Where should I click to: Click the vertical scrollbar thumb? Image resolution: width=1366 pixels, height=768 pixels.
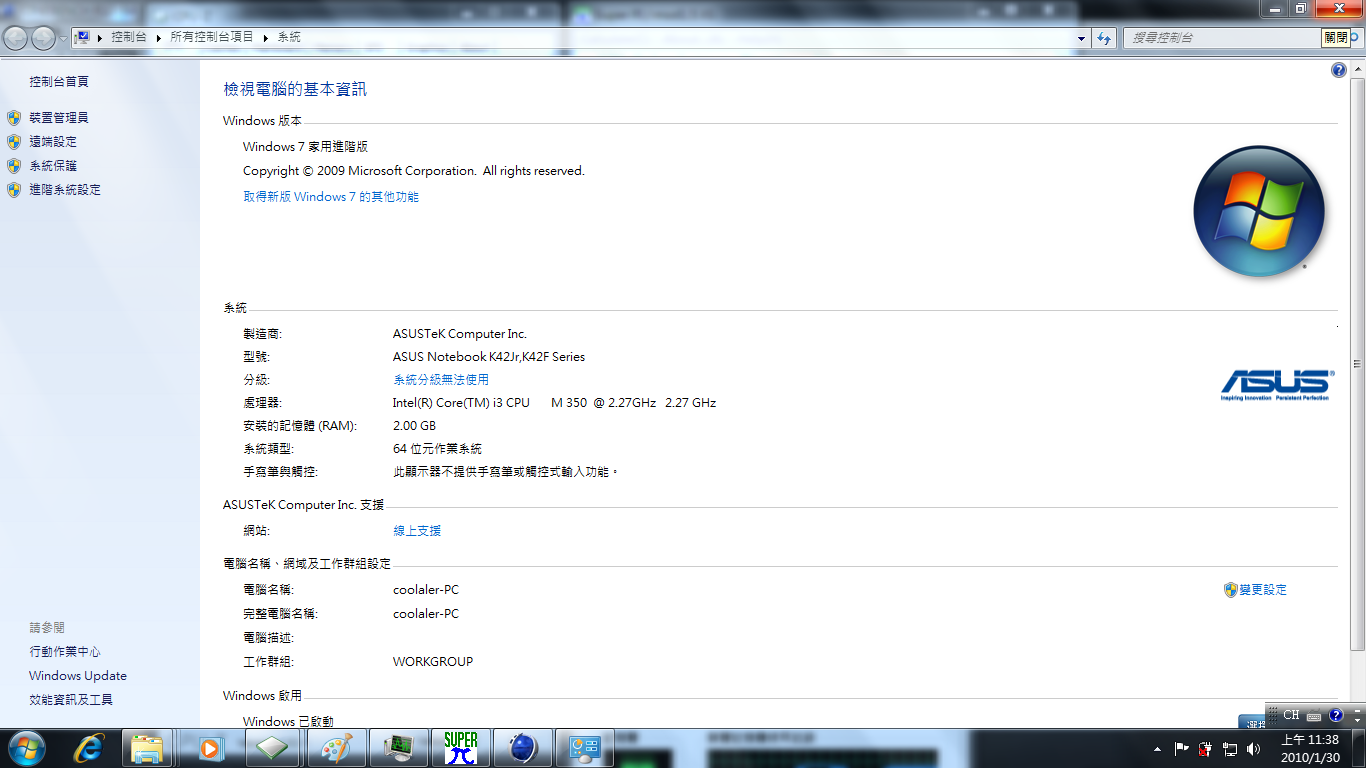tap(1357, 364)
